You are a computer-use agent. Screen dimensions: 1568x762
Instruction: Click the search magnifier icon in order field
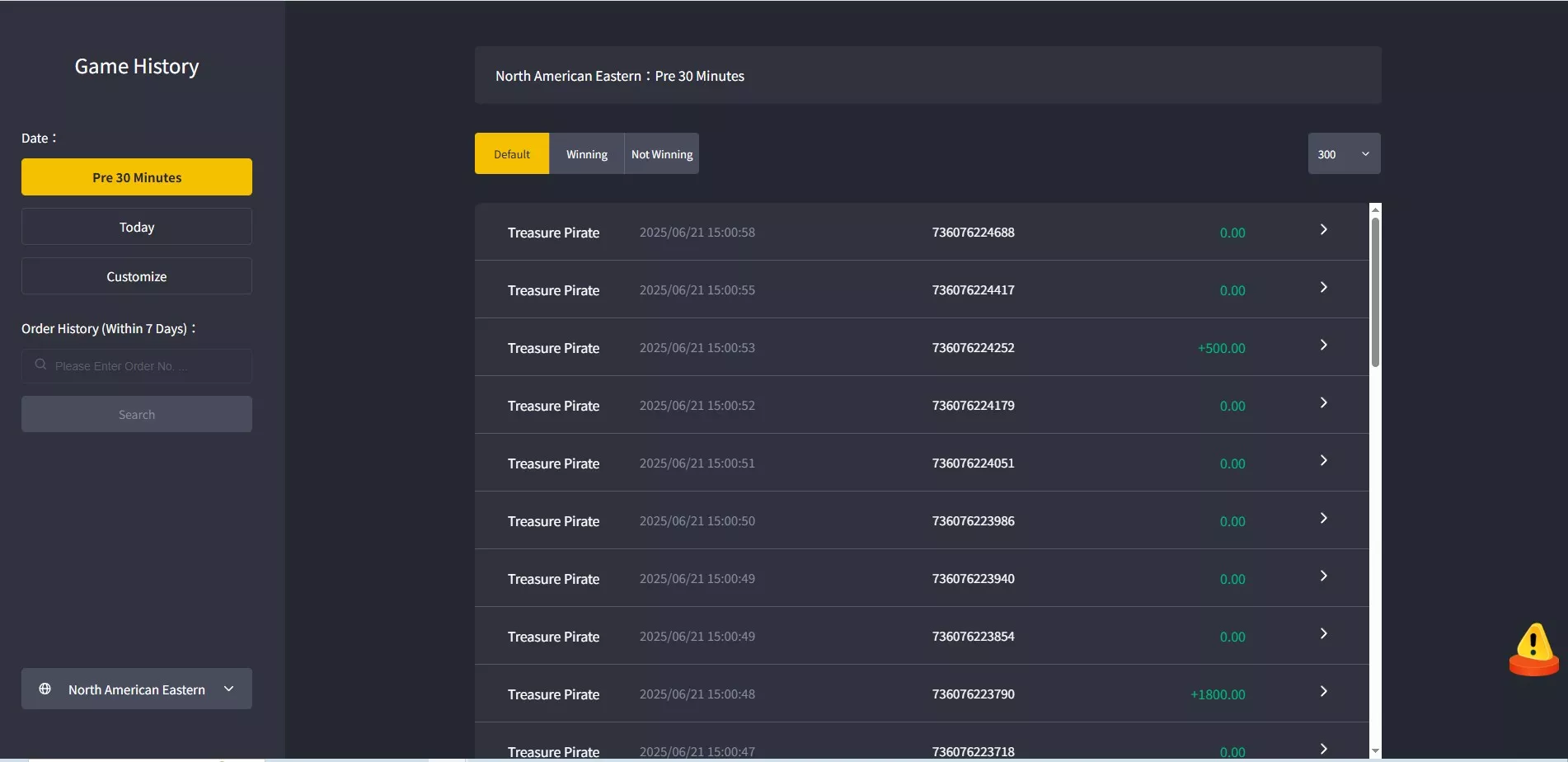click(x=40, y=365)
